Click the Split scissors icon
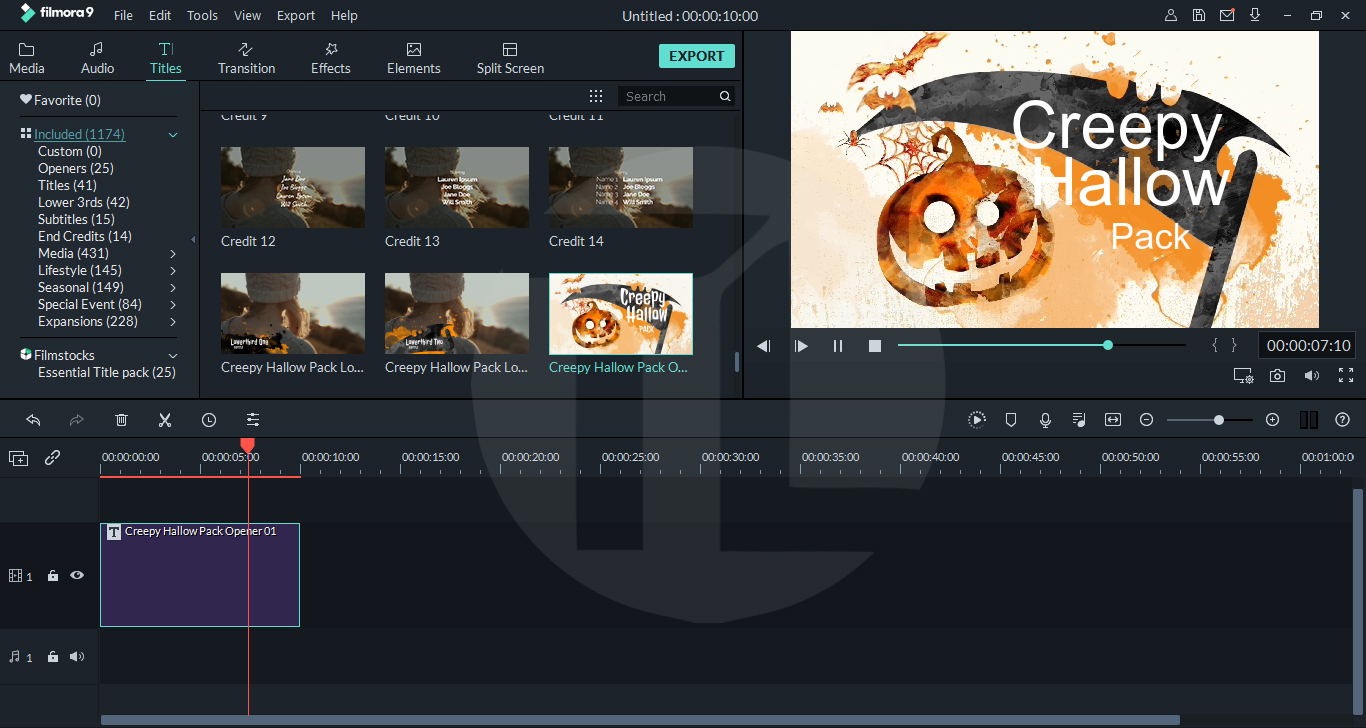Image resolution: width=1366 pixels, height=728 pixels. (x=165, y=420)
